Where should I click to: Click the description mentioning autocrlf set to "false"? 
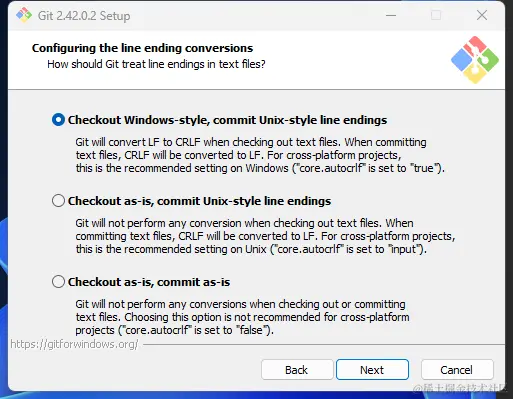click(242, 317)
